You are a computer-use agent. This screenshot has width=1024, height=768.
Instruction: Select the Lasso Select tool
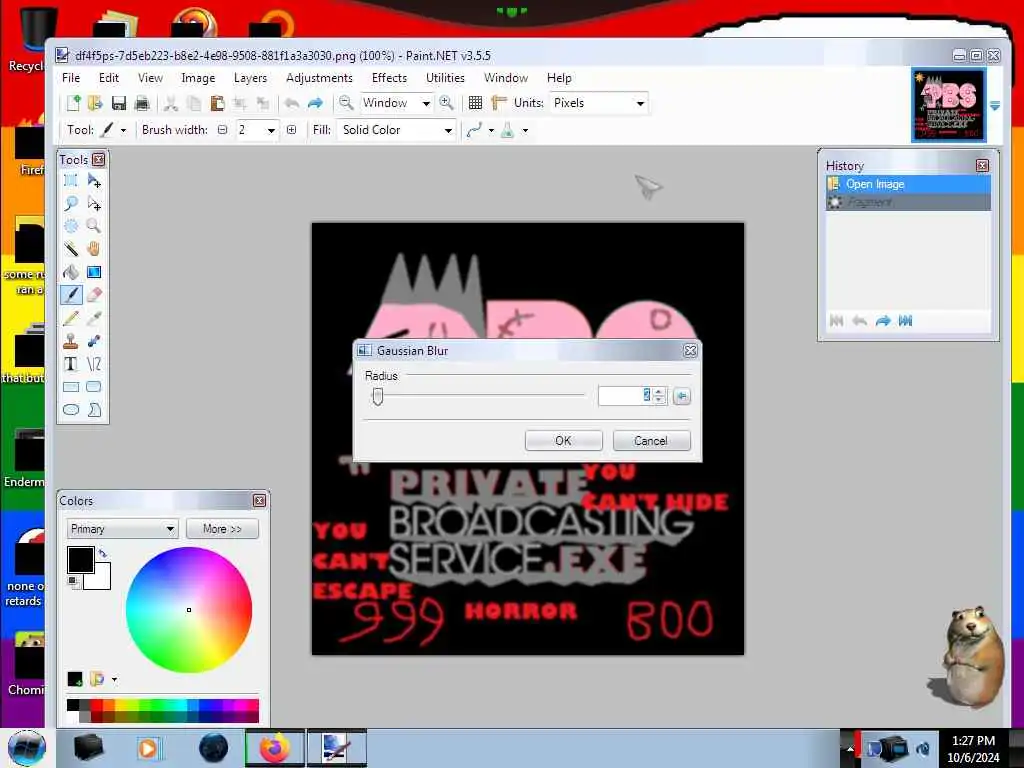71,204
